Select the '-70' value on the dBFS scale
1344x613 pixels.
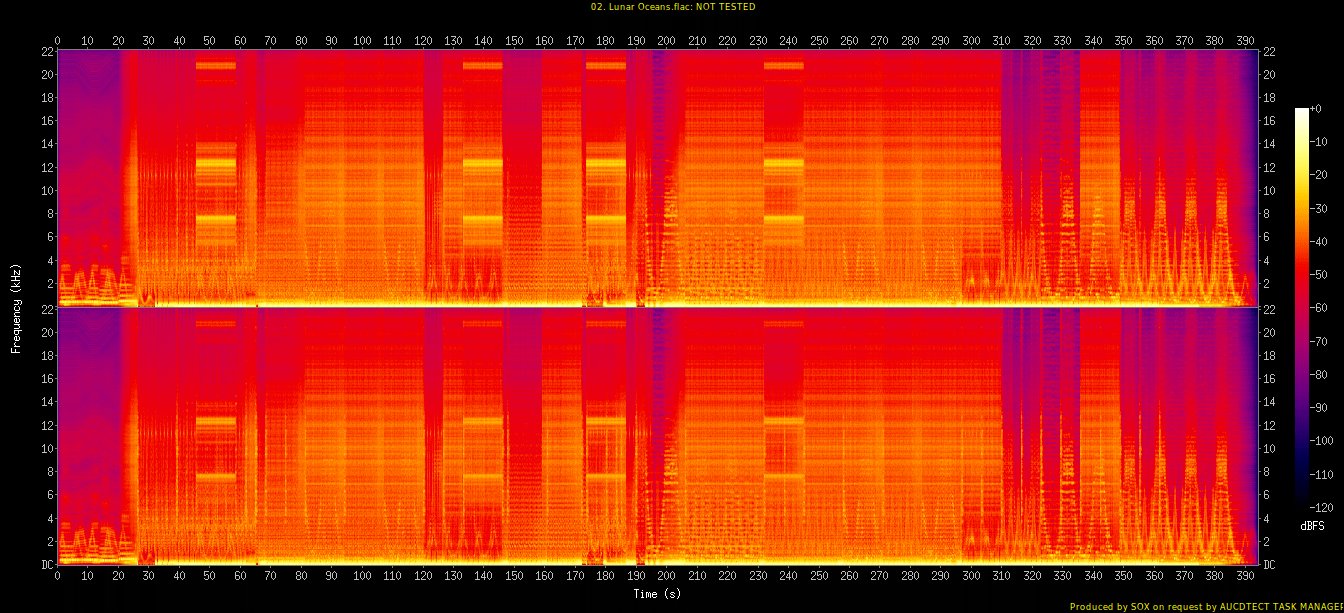[1318, 341]
